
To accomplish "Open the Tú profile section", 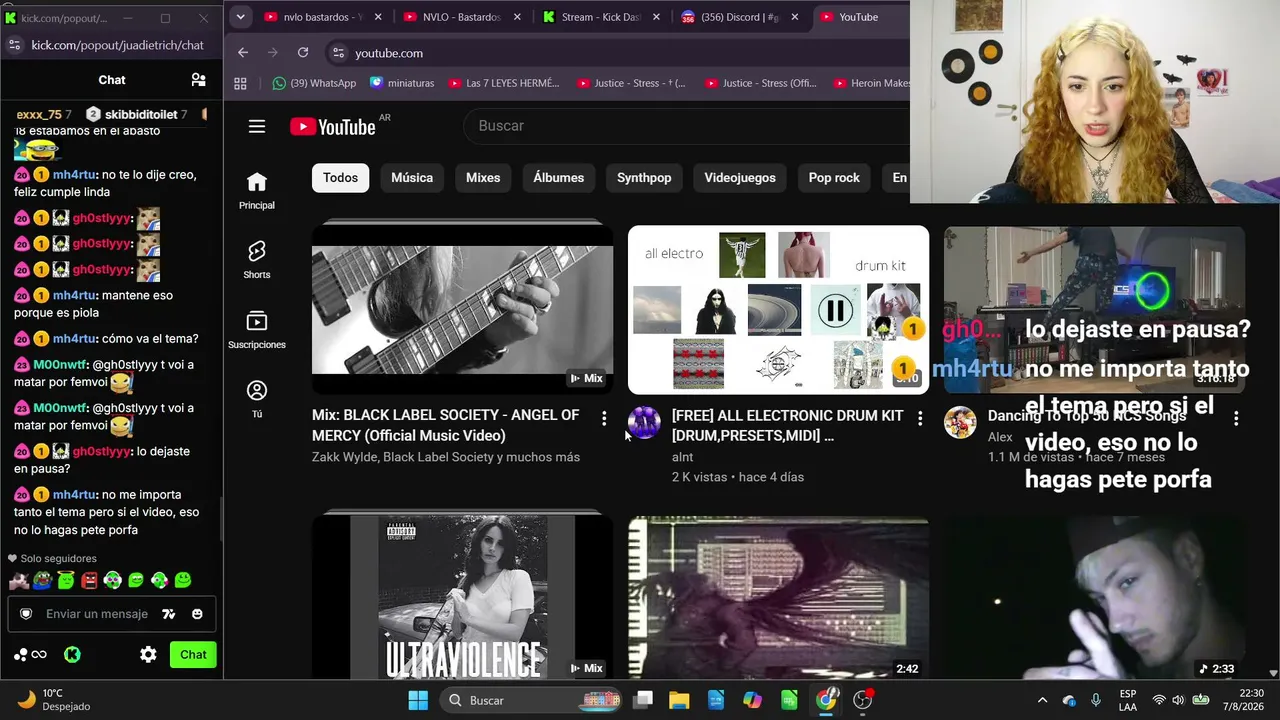I will click(257, 399).
